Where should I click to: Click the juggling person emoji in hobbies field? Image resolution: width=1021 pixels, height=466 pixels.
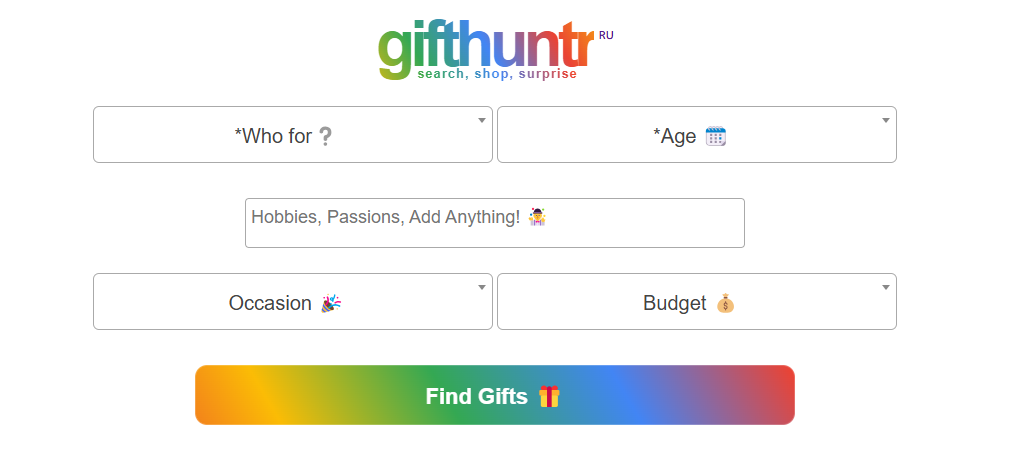click(537, 217)
